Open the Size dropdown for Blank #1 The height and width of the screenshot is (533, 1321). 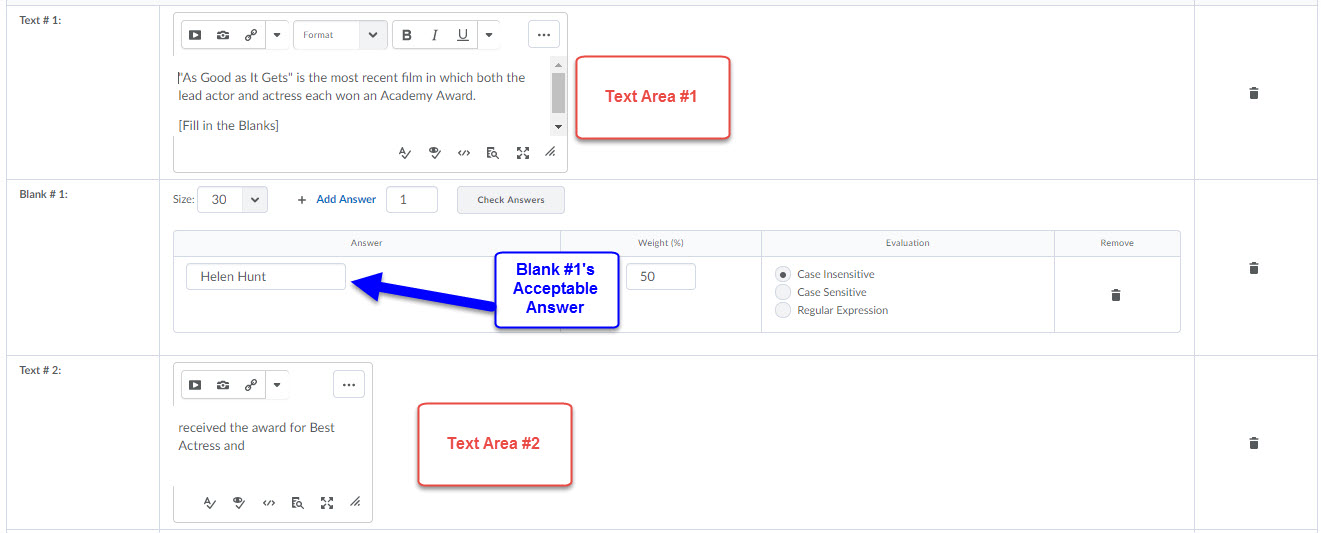coord(233,200)
